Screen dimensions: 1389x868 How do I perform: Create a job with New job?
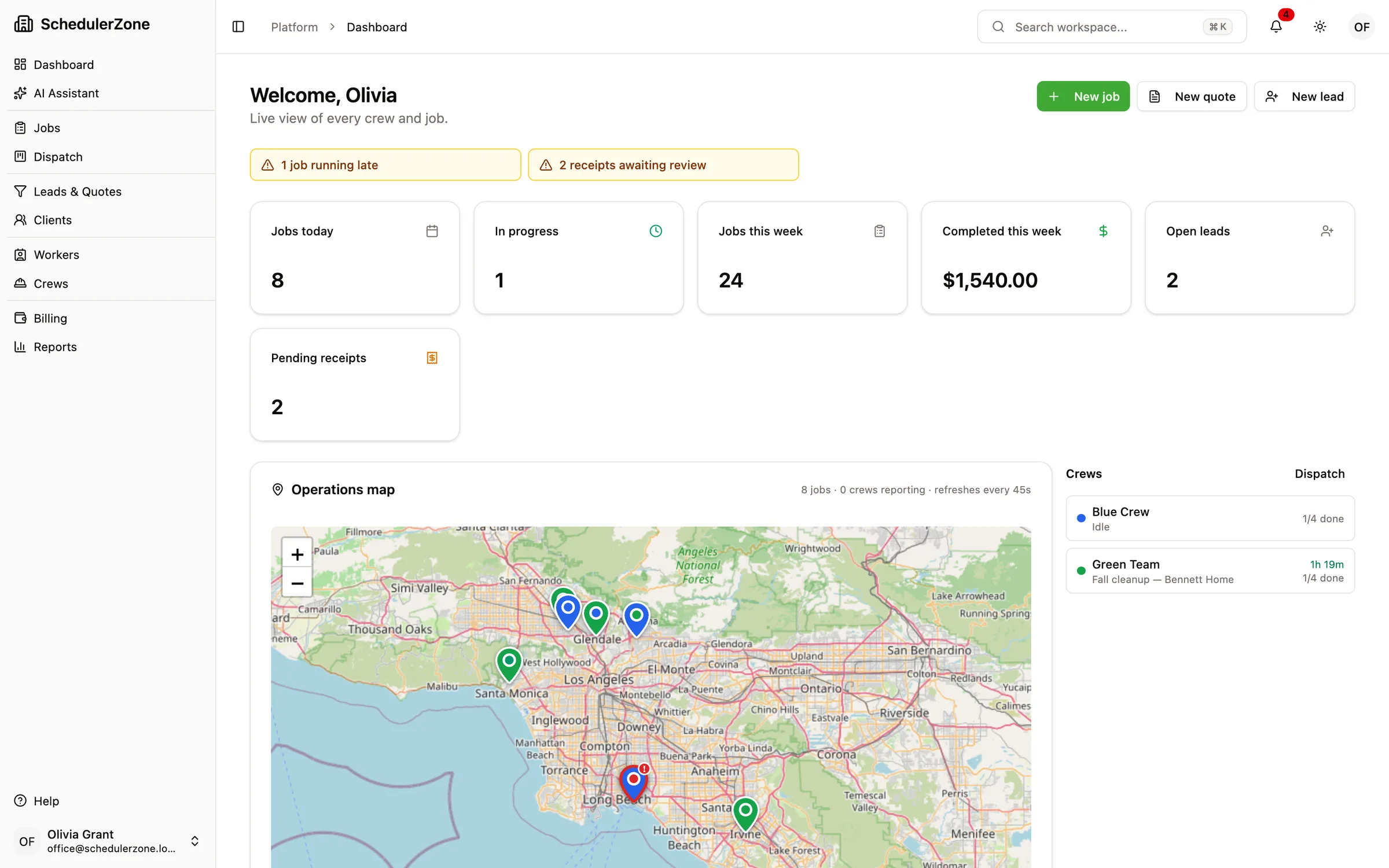click(x=1083, y=96)
